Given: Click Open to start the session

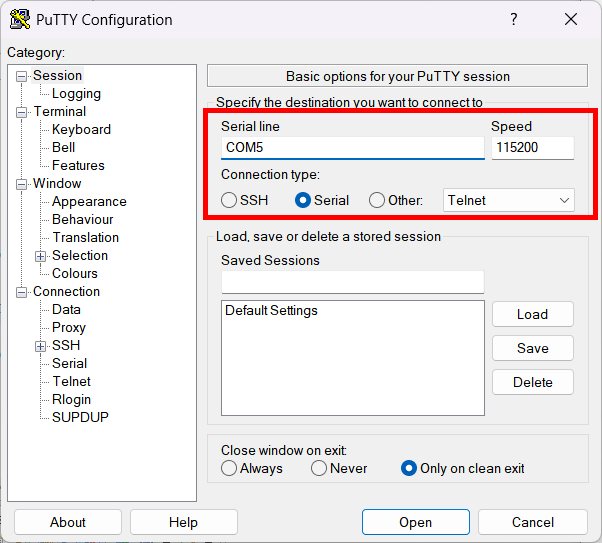Looking at the screenshot, I should pyautogui.click(x=416, y=522).
